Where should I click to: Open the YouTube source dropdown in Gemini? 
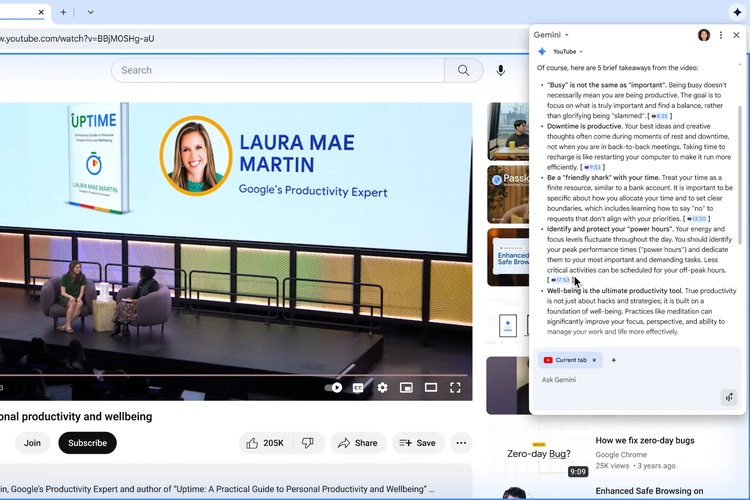(x=568, y=52)
